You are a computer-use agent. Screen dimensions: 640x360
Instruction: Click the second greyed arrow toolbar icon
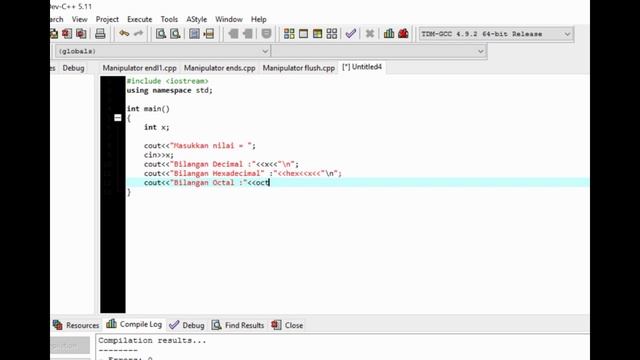[247, 33]
